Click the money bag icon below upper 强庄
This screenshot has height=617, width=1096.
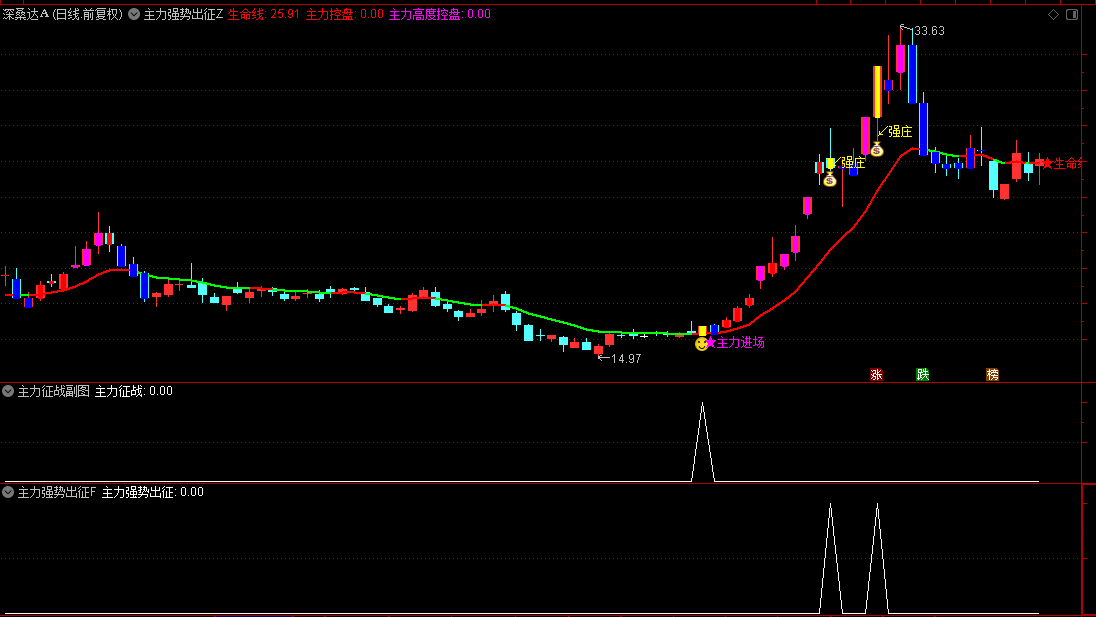877,149
